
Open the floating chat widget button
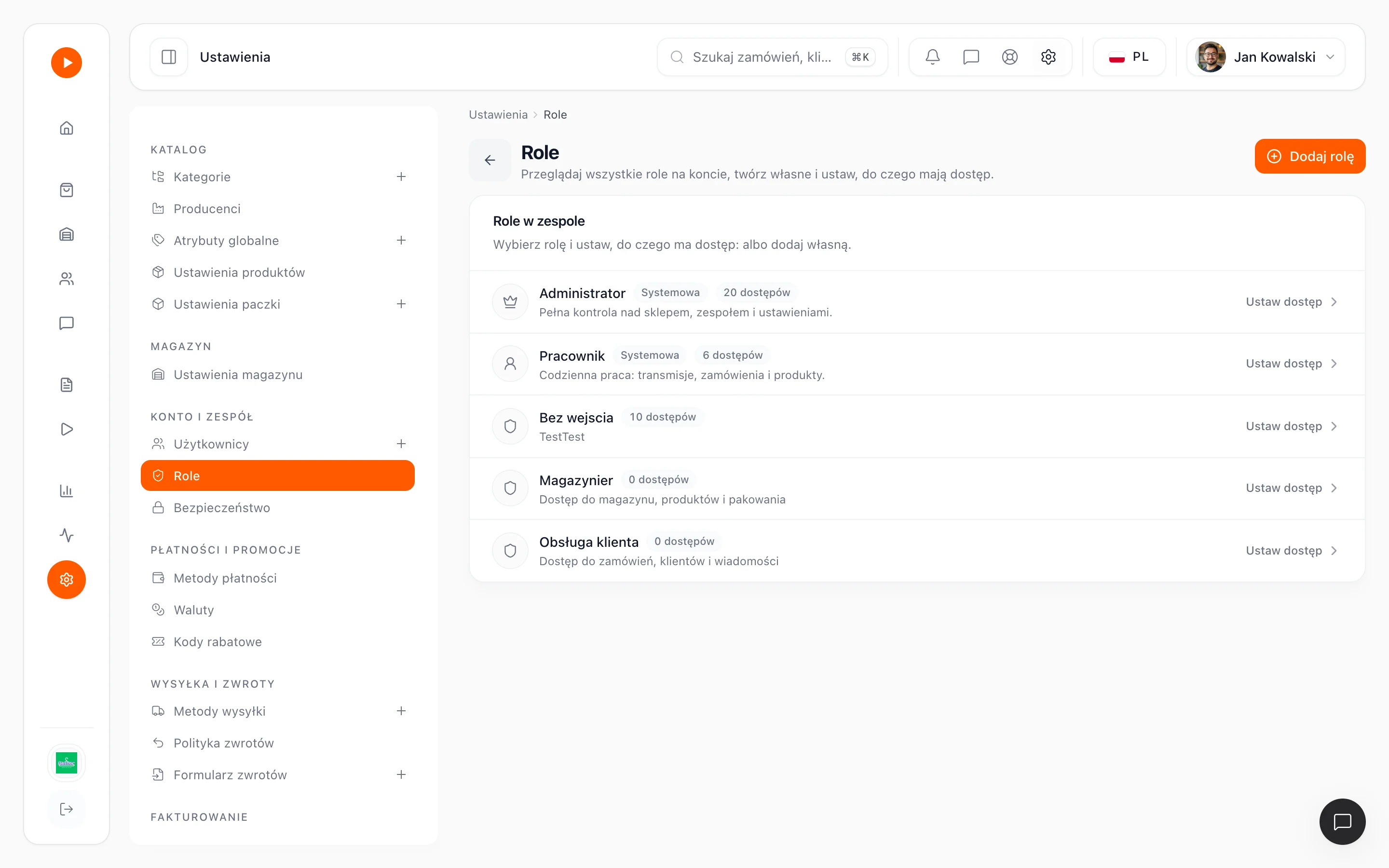tap(1342, 822)
